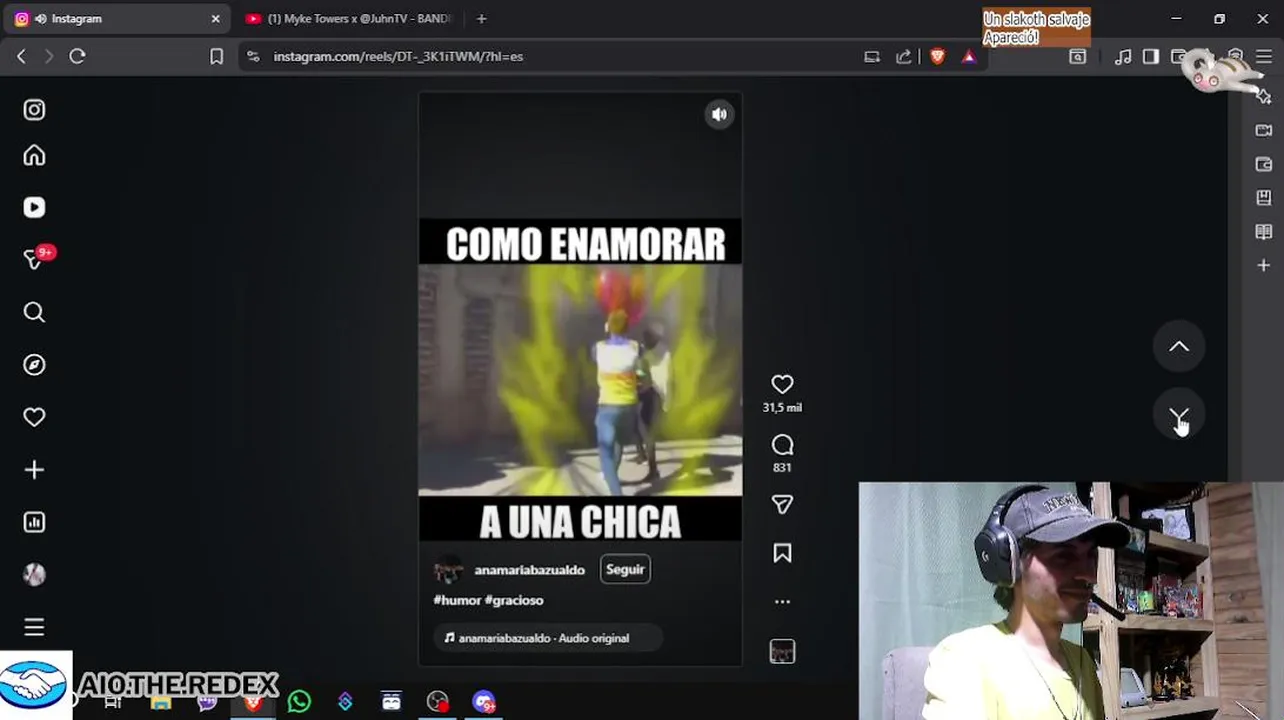
Task: Open bookmarks panel in the browser sidebar
Action: (1264, 198)
